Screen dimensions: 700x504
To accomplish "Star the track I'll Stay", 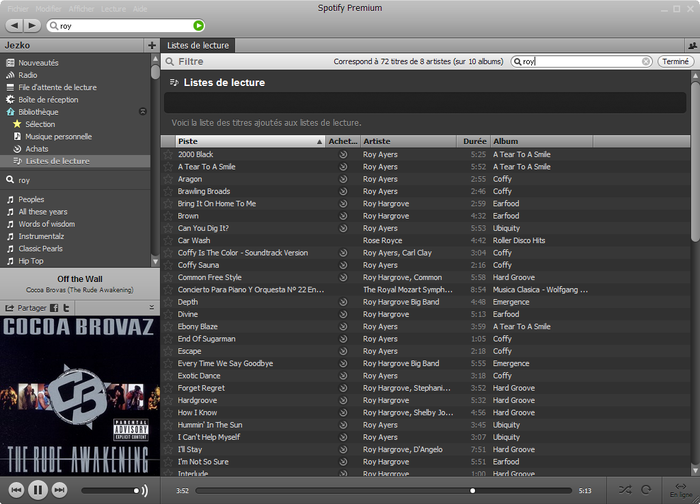I will coord(168,450).
